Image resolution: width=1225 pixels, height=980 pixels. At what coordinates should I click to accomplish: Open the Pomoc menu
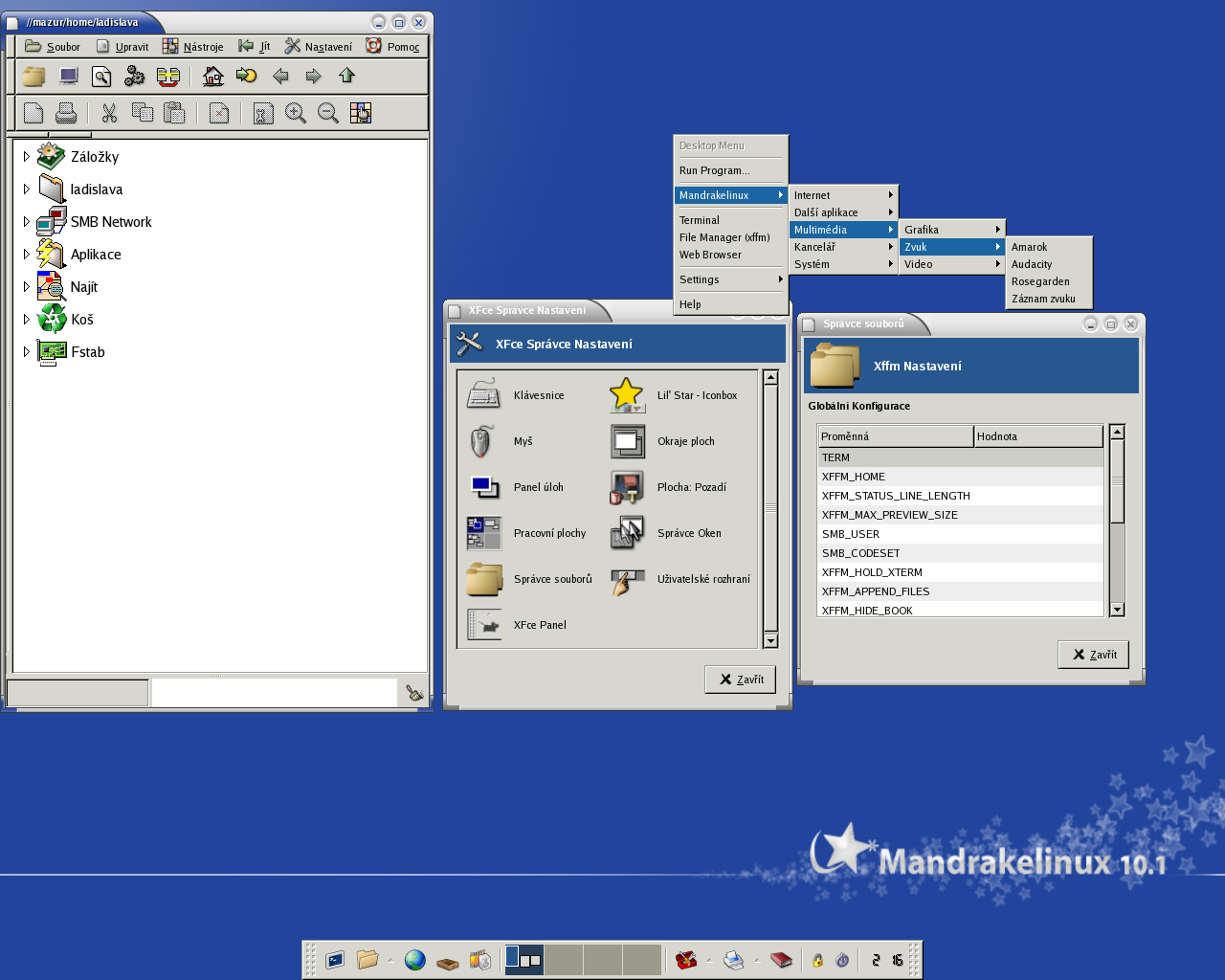[393, 46]
